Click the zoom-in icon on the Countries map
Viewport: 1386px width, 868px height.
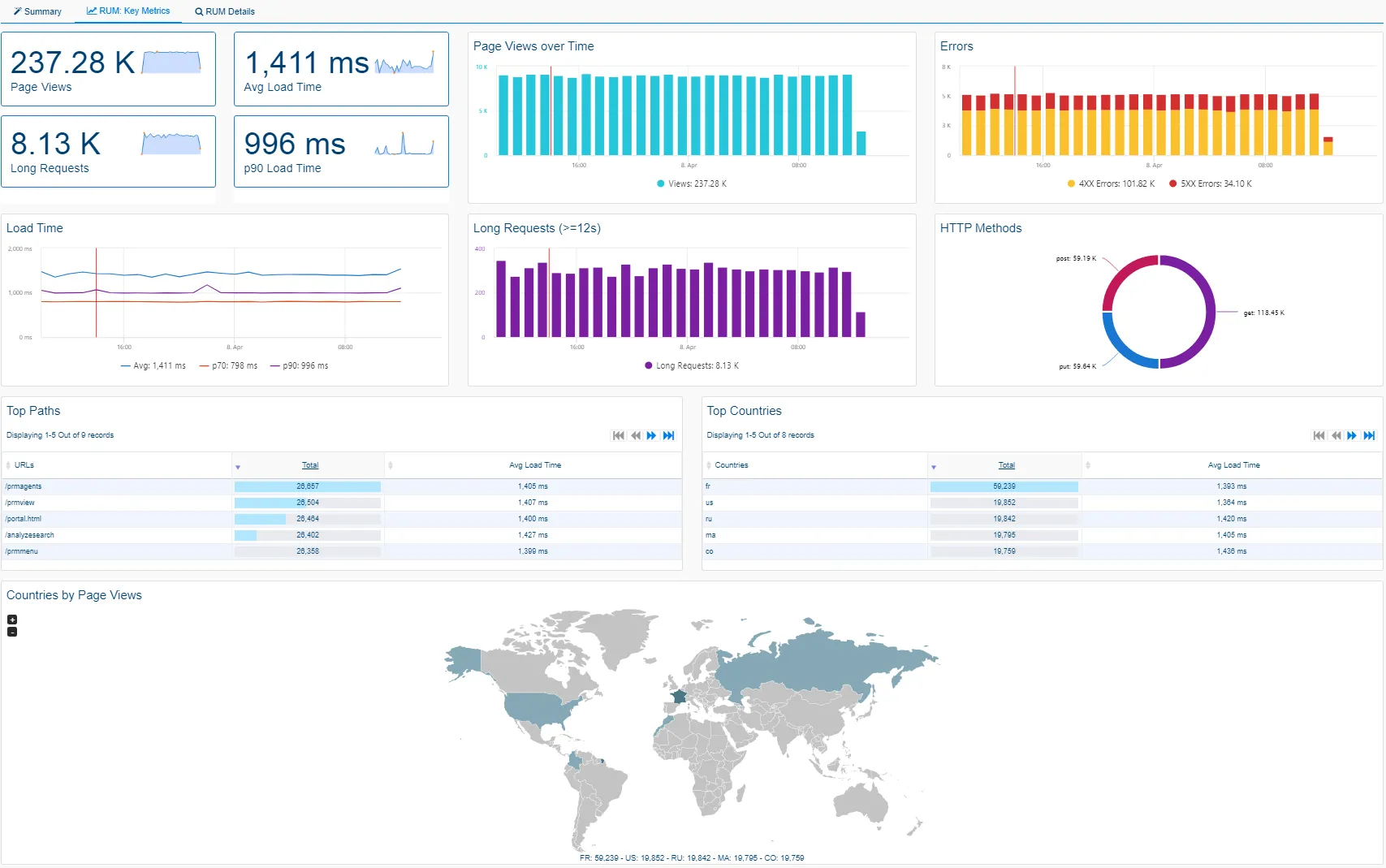click(11, 619)
